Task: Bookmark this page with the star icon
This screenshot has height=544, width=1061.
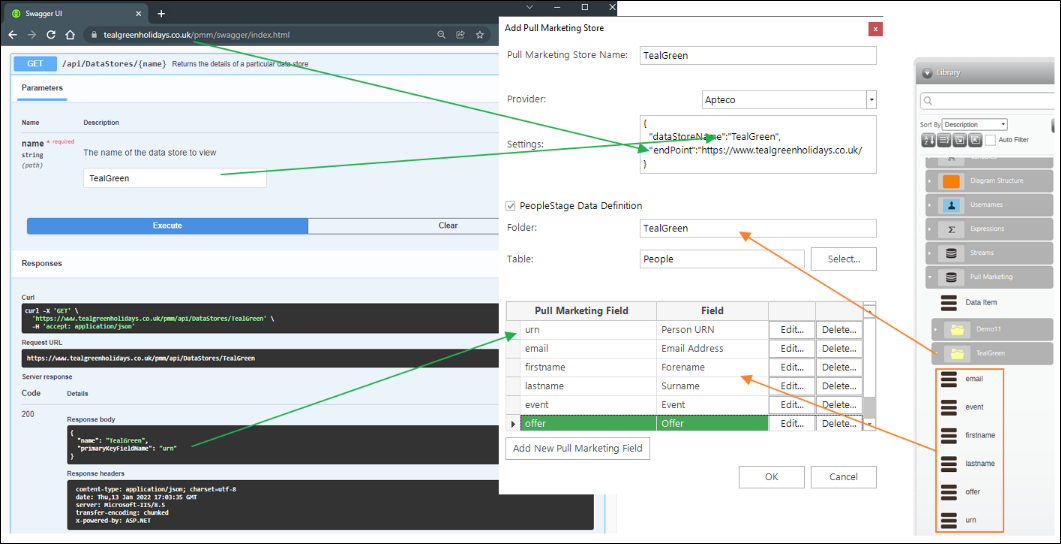Action: click(x=480, y=35)
